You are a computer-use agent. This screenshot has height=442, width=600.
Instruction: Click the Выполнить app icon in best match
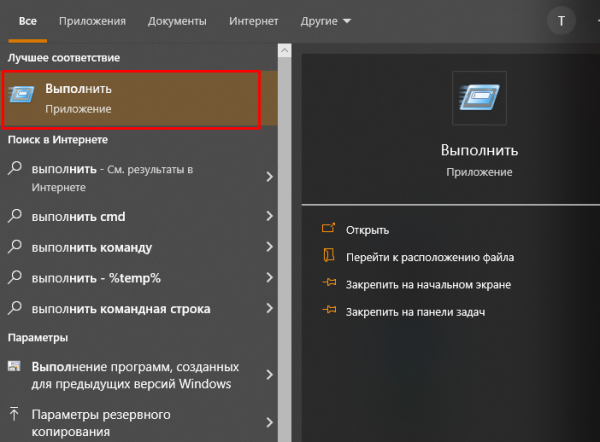click(22, 97)
